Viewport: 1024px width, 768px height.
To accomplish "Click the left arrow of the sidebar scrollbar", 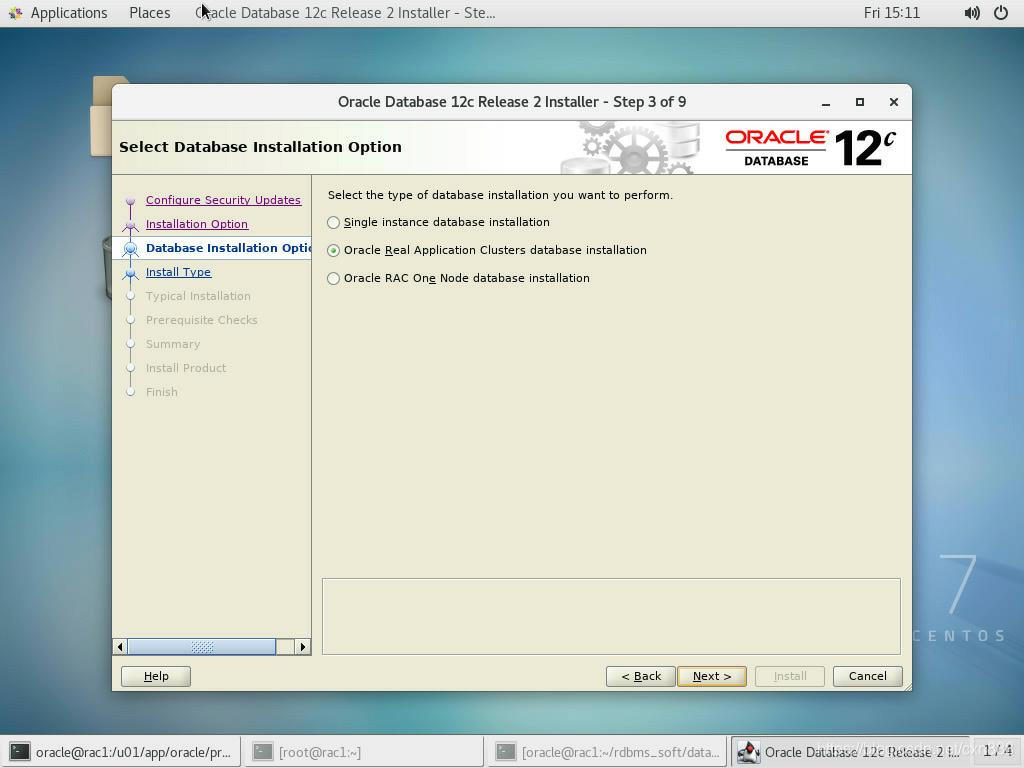I will [x=119, y=647].
